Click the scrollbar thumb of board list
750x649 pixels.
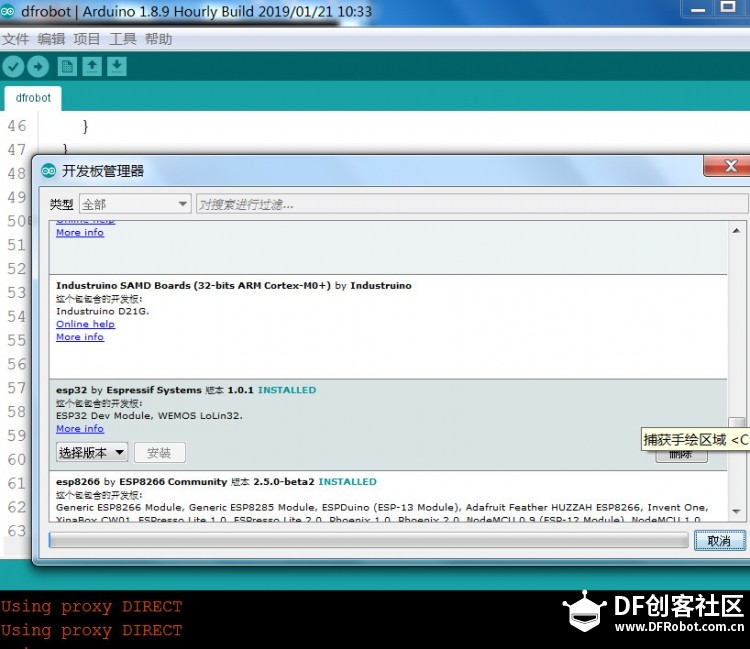click(x=737, y=423)
